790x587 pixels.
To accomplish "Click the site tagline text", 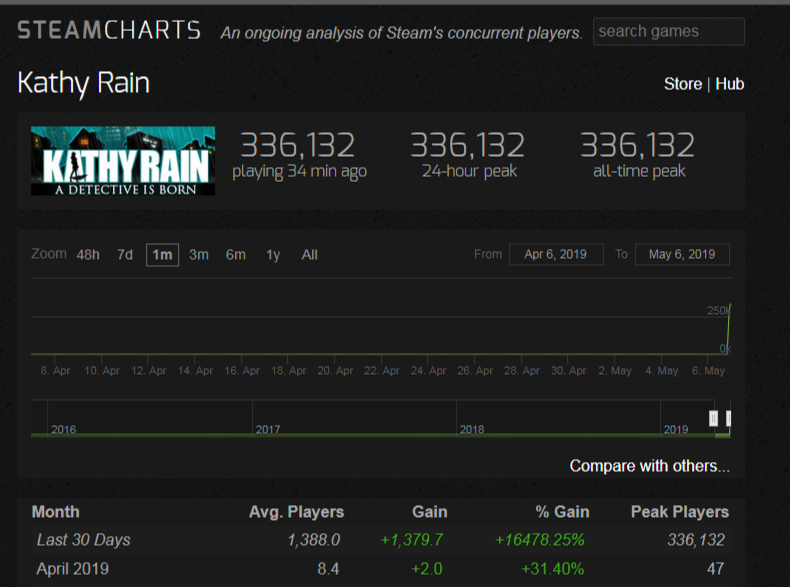I will point(402,33).
